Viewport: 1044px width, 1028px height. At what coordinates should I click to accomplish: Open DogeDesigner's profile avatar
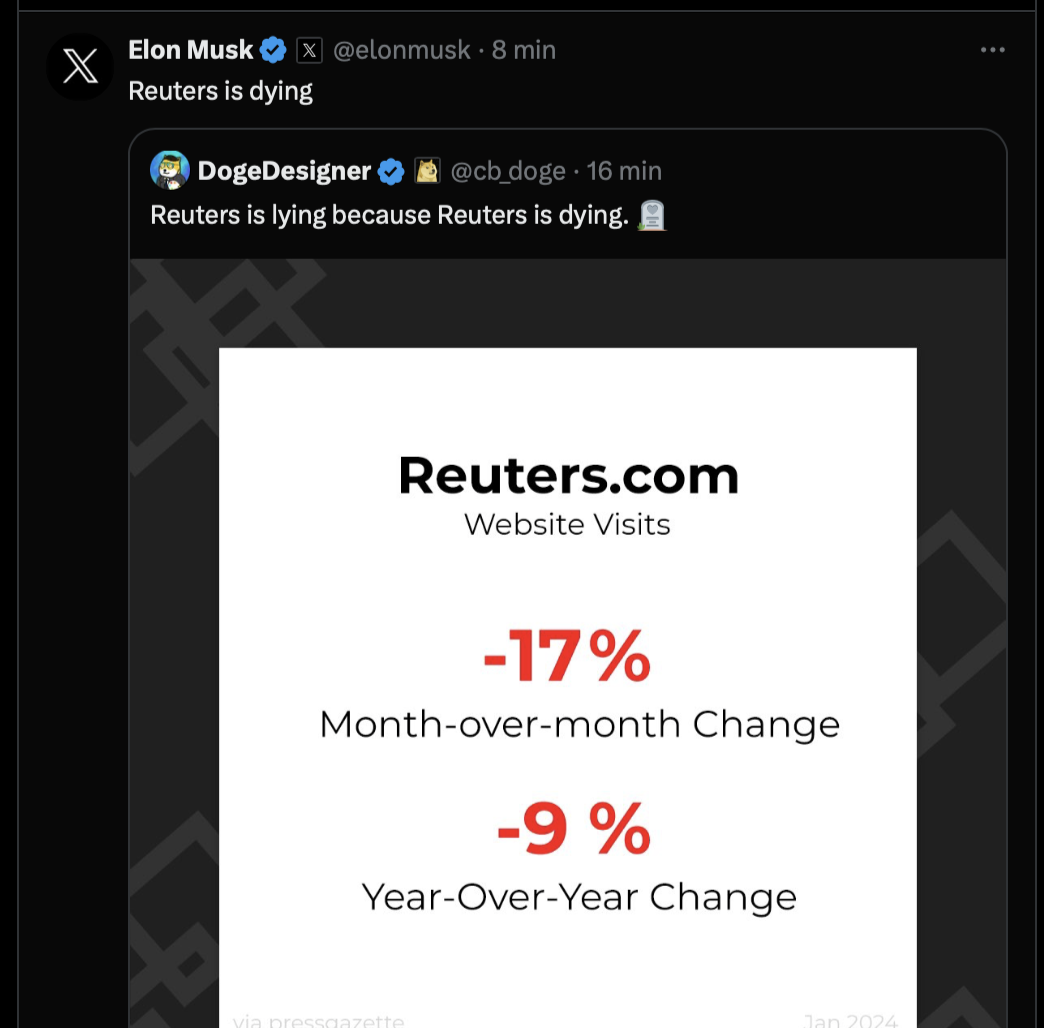(170, 170)
